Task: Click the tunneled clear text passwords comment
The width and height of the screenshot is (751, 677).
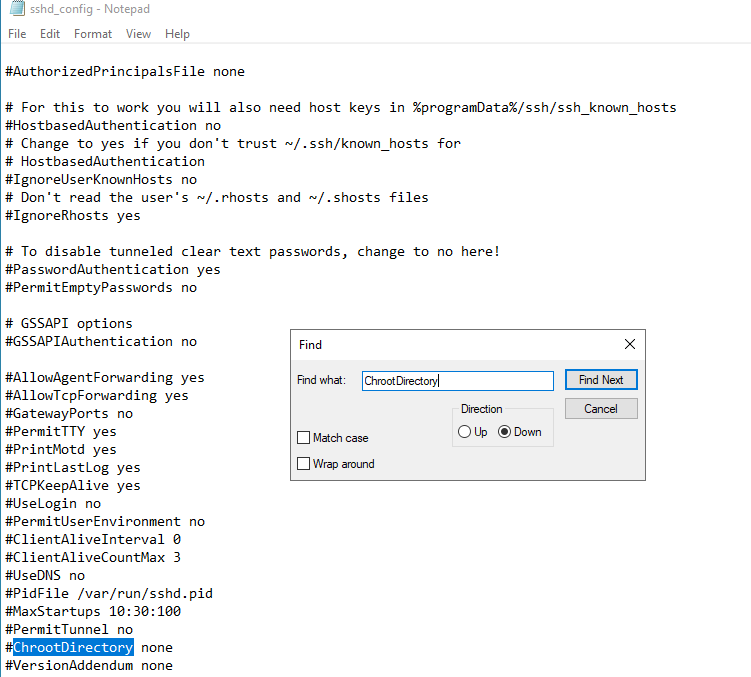Action: tap(253, 252)
